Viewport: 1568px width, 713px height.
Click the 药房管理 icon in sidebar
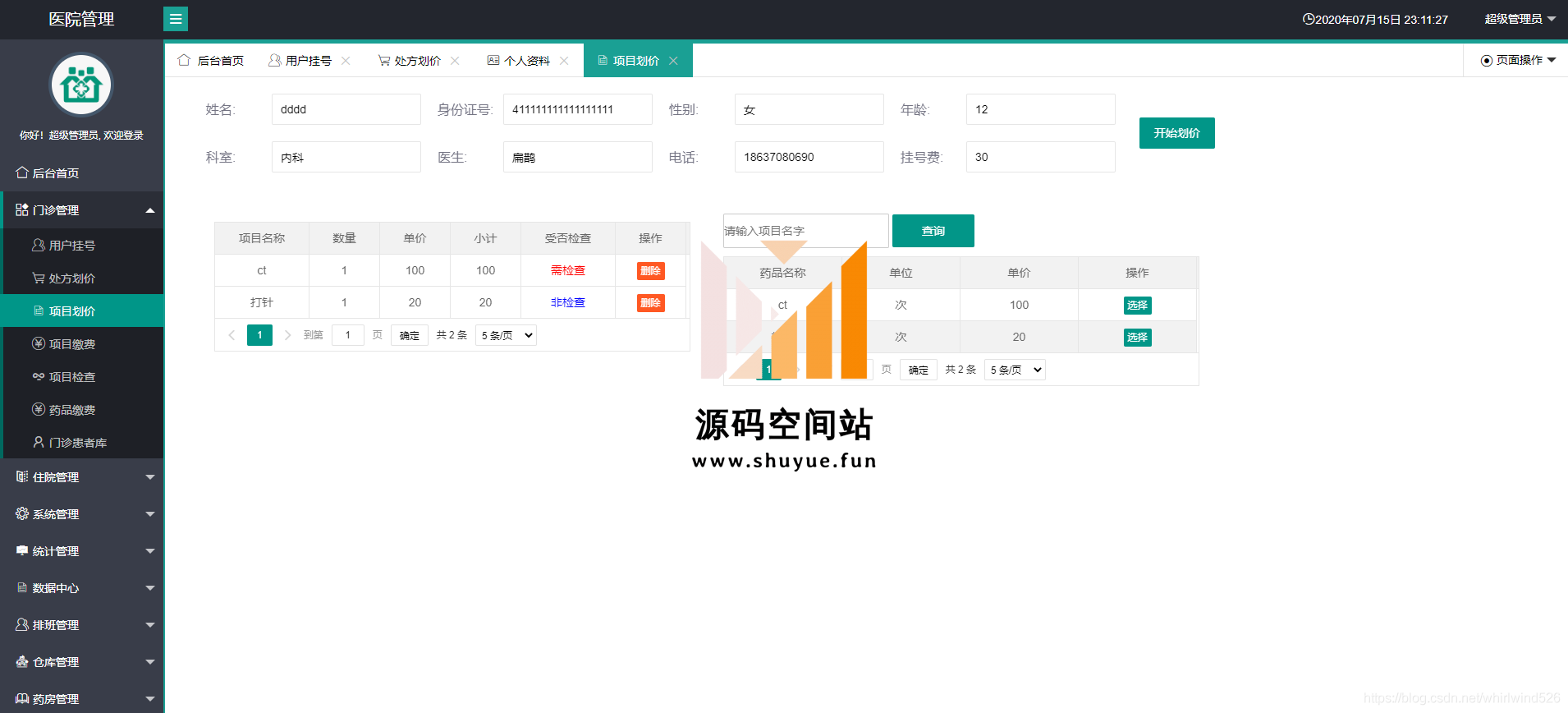tap(22, 698)
